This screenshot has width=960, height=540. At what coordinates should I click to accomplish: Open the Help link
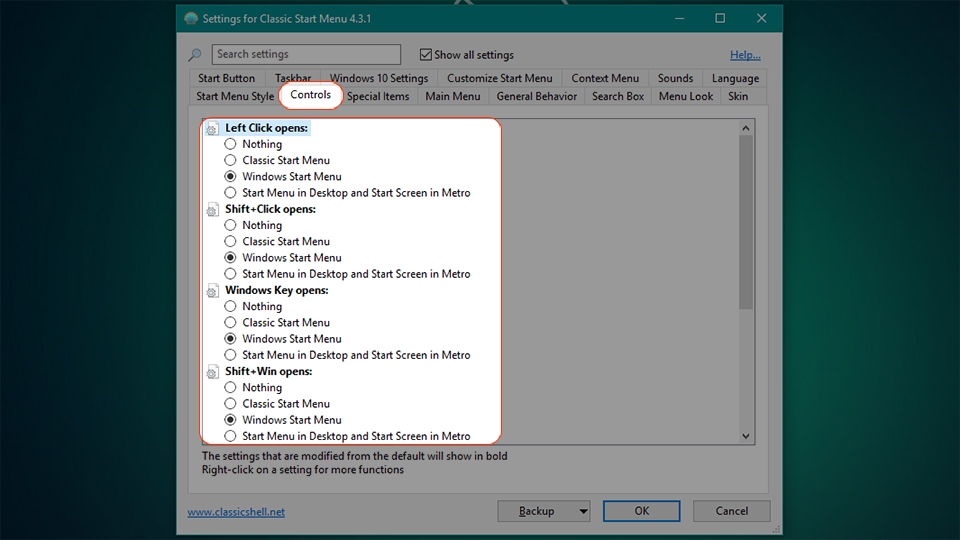click(x=745, y=55)
